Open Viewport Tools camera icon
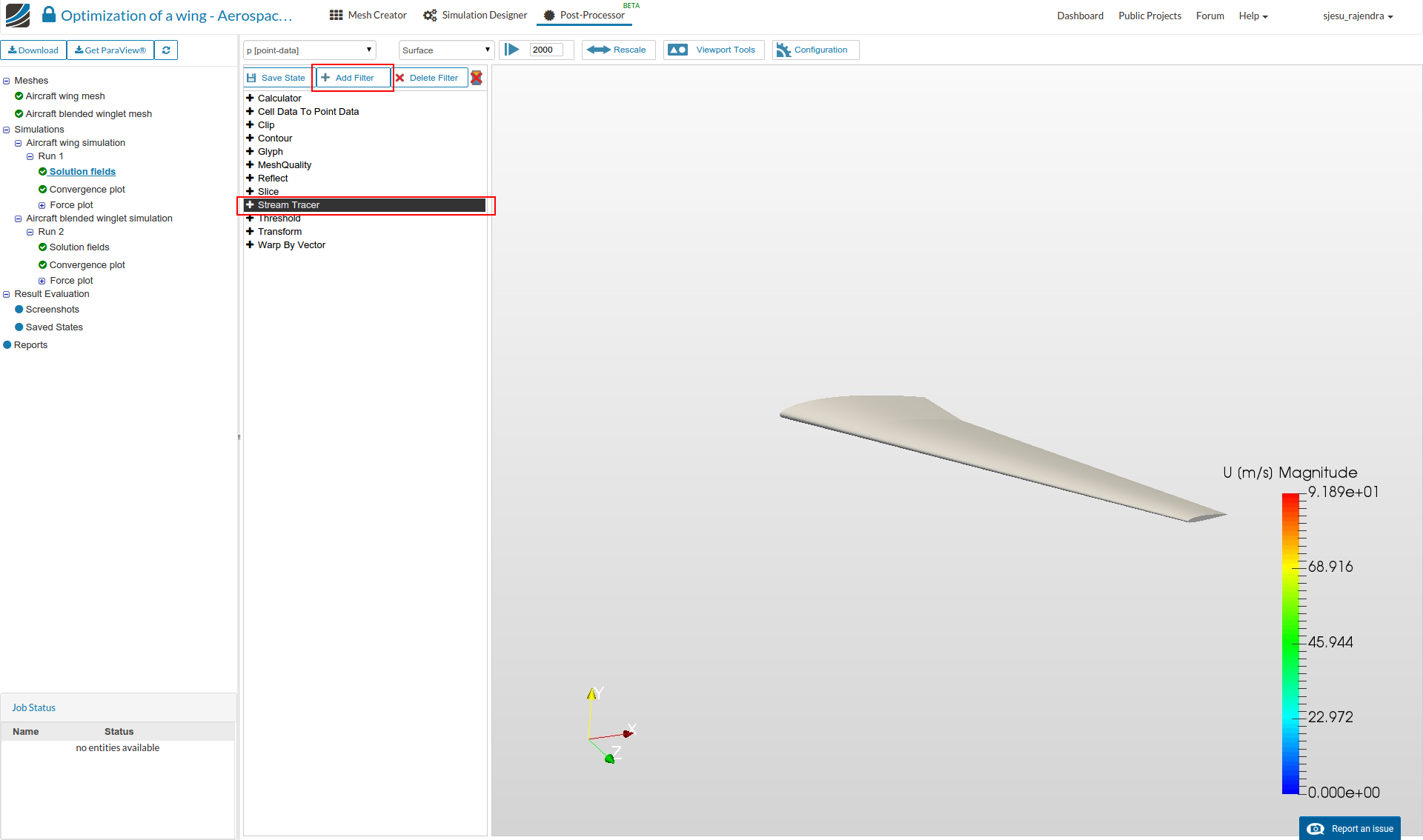Screen dimensions: 1423x840 click(677, 50)
